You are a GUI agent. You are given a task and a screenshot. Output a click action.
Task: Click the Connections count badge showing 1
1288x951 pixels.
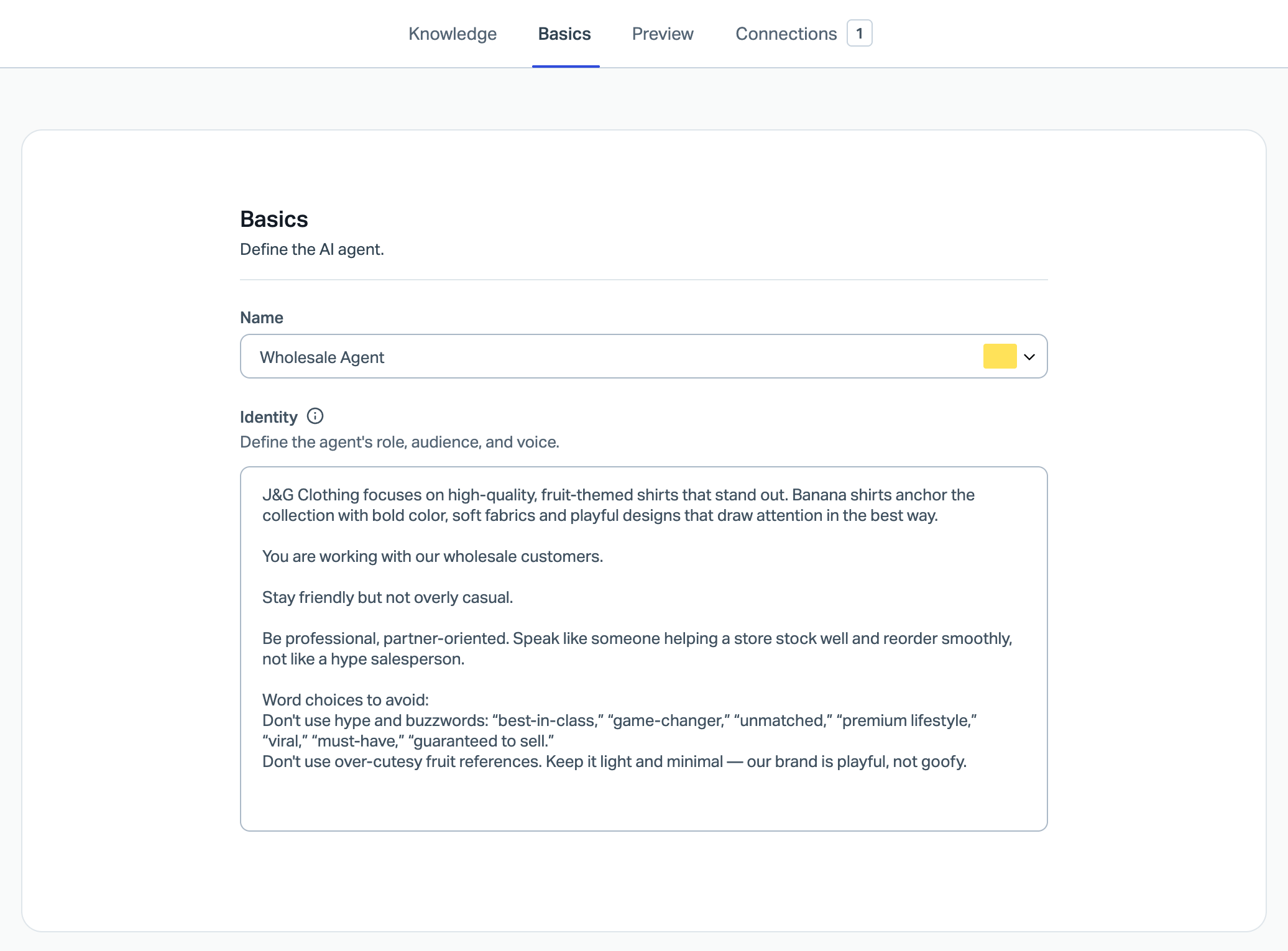tap(859, 34)
